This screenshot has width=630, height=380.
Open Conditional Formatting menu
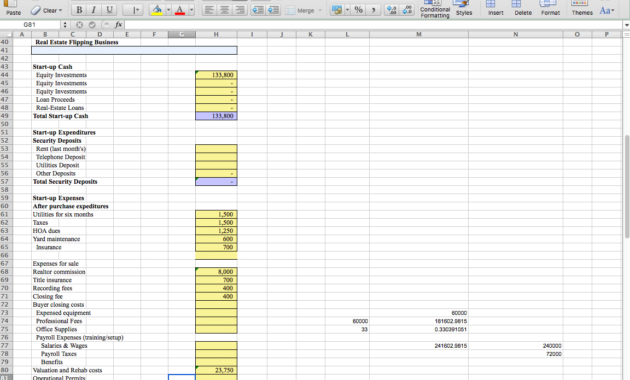tap(435, 9)
